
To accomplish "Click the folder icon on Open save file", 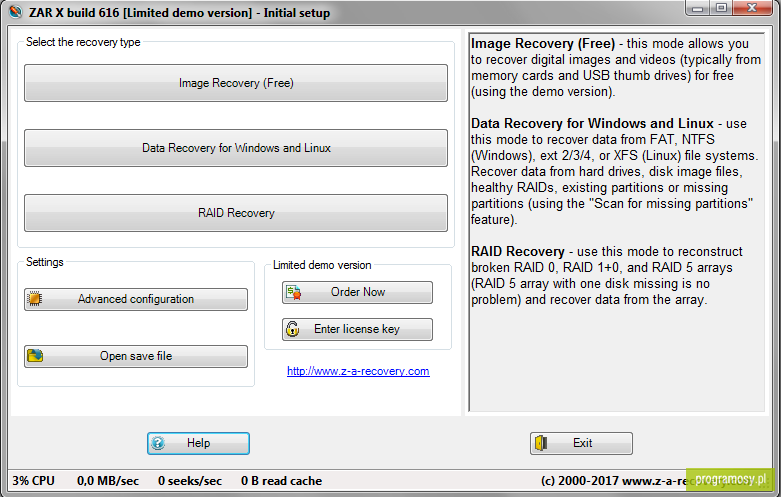I will click(x=35, y=356).
